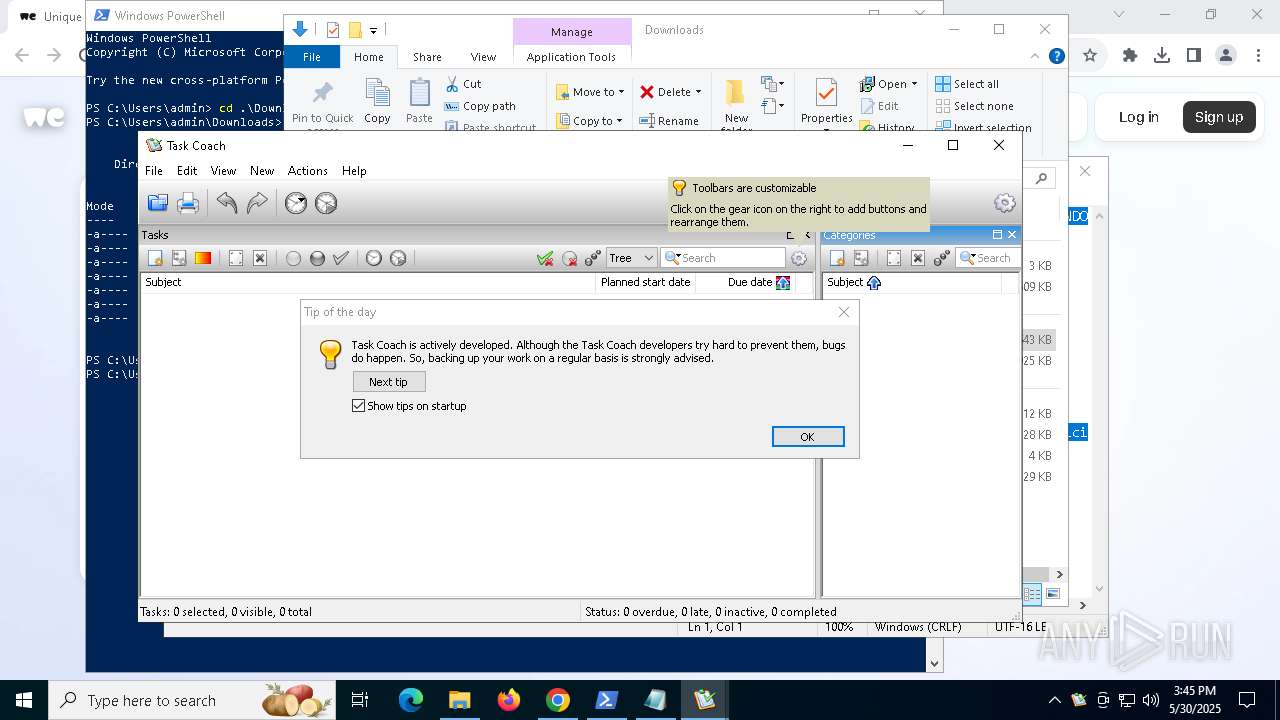Click Rename in File Explorer ribbon
Viewport: 1280px width, 720px height.
pyautogui.click(x=669, y=121)
